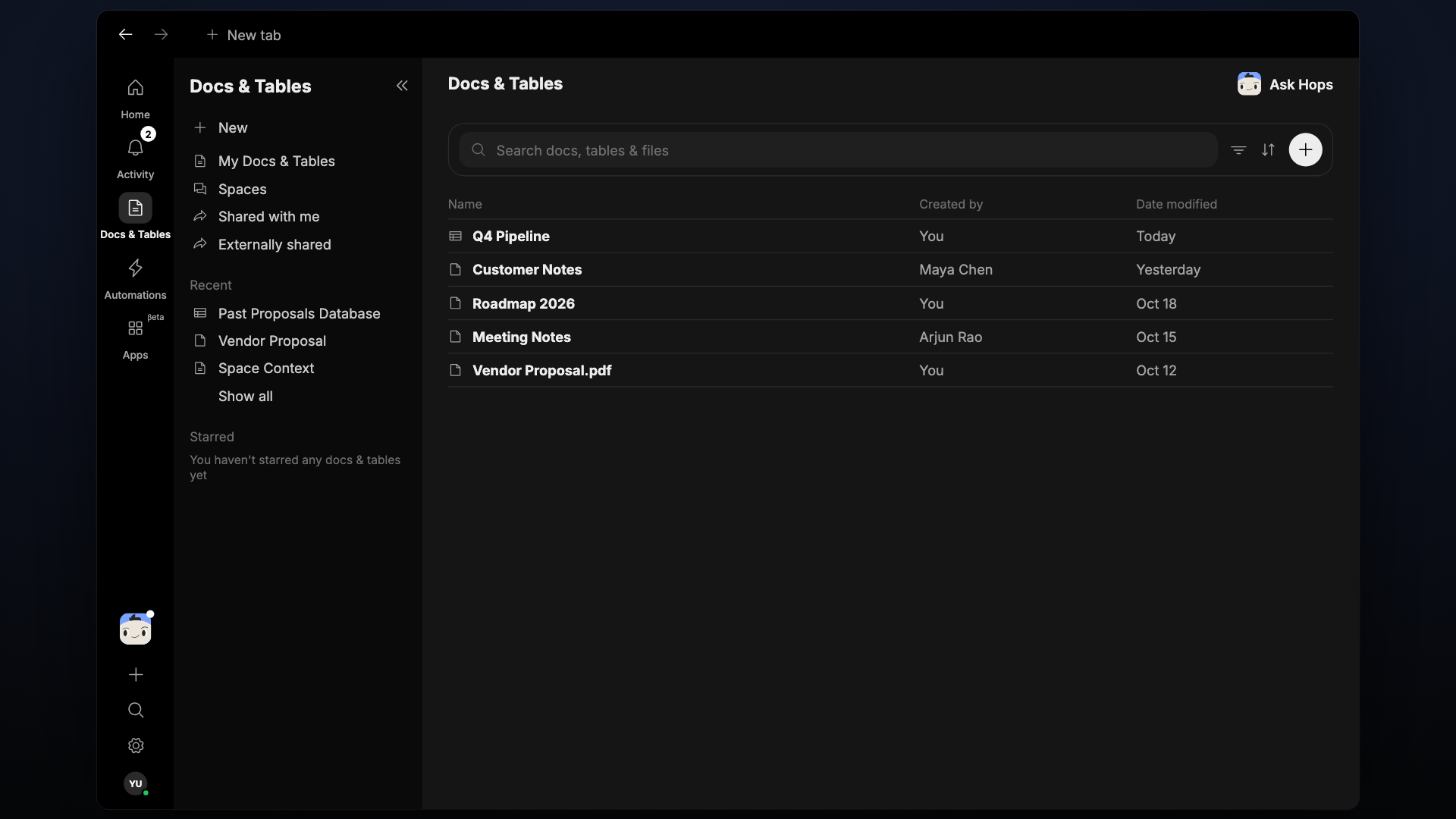Open settings gear icon
Screen dimensions: 1456x819
[x=136, y=745]
